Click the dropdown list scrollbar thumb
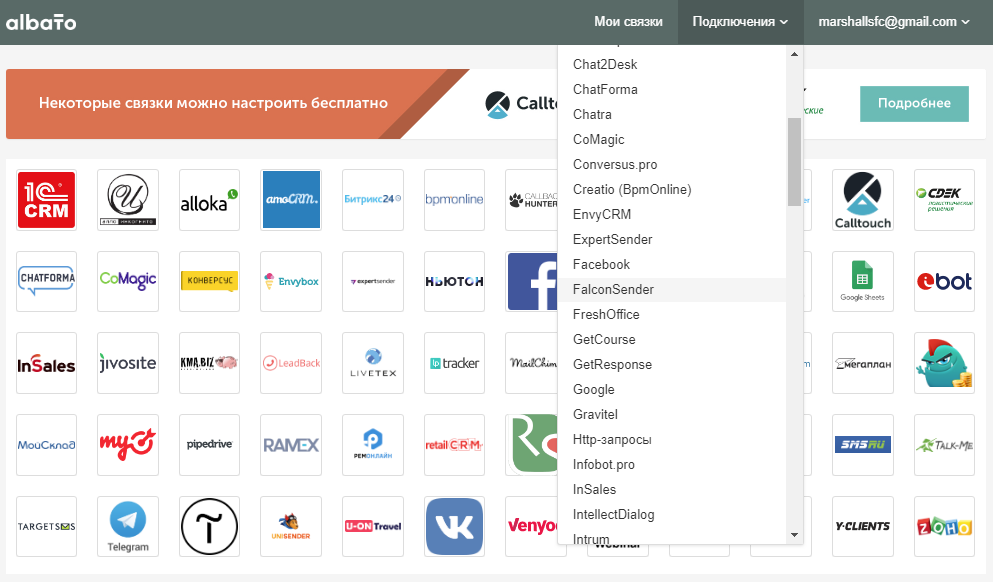The image size is (993, 582). click(x=794, y=161)
